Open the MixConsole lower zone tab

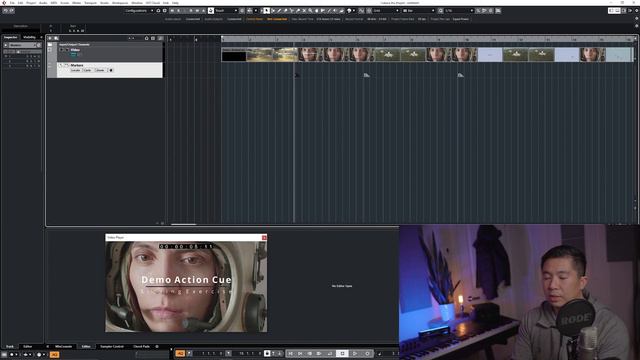[x=63, y=347]
